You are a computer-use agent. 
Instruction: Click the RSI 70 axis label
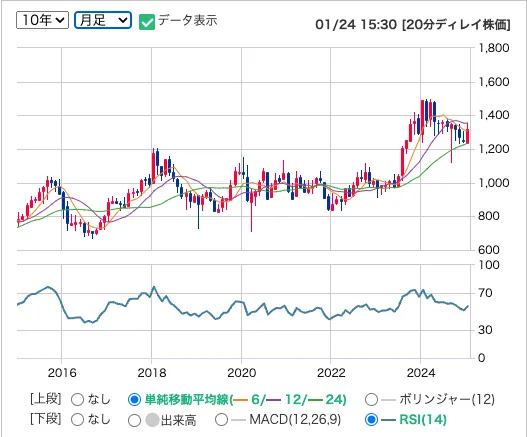(485, 293)
